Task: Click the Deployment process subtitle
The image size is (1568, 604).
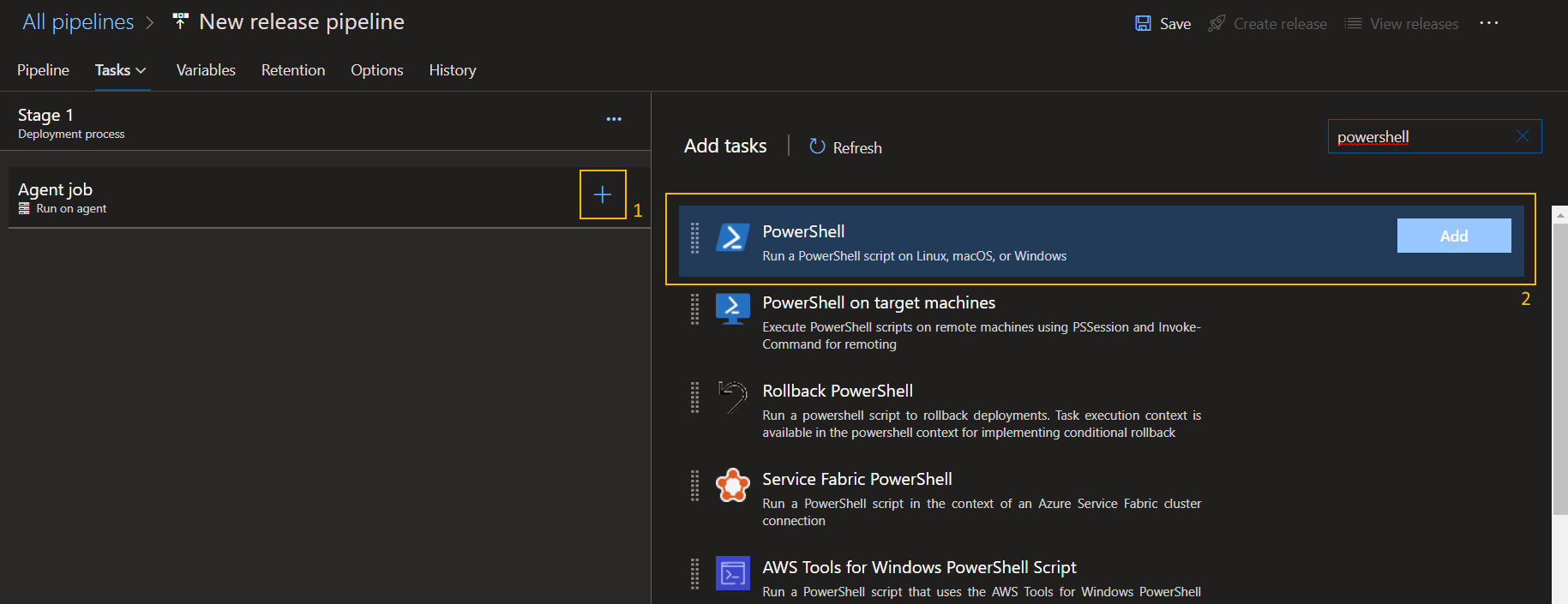Action: click(71, 135)
